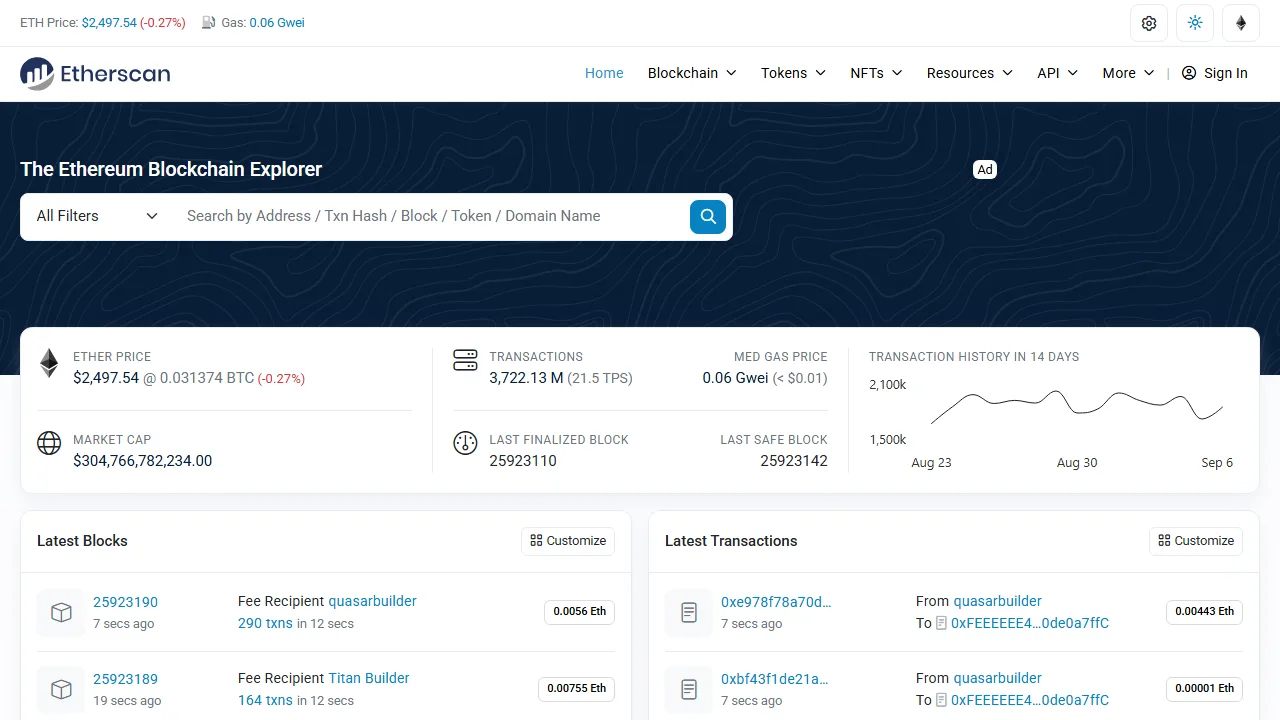Click last finalized block 25923110
This screenshot has width=1280, height=720.
pyautogui.click(x=523, y=461)
